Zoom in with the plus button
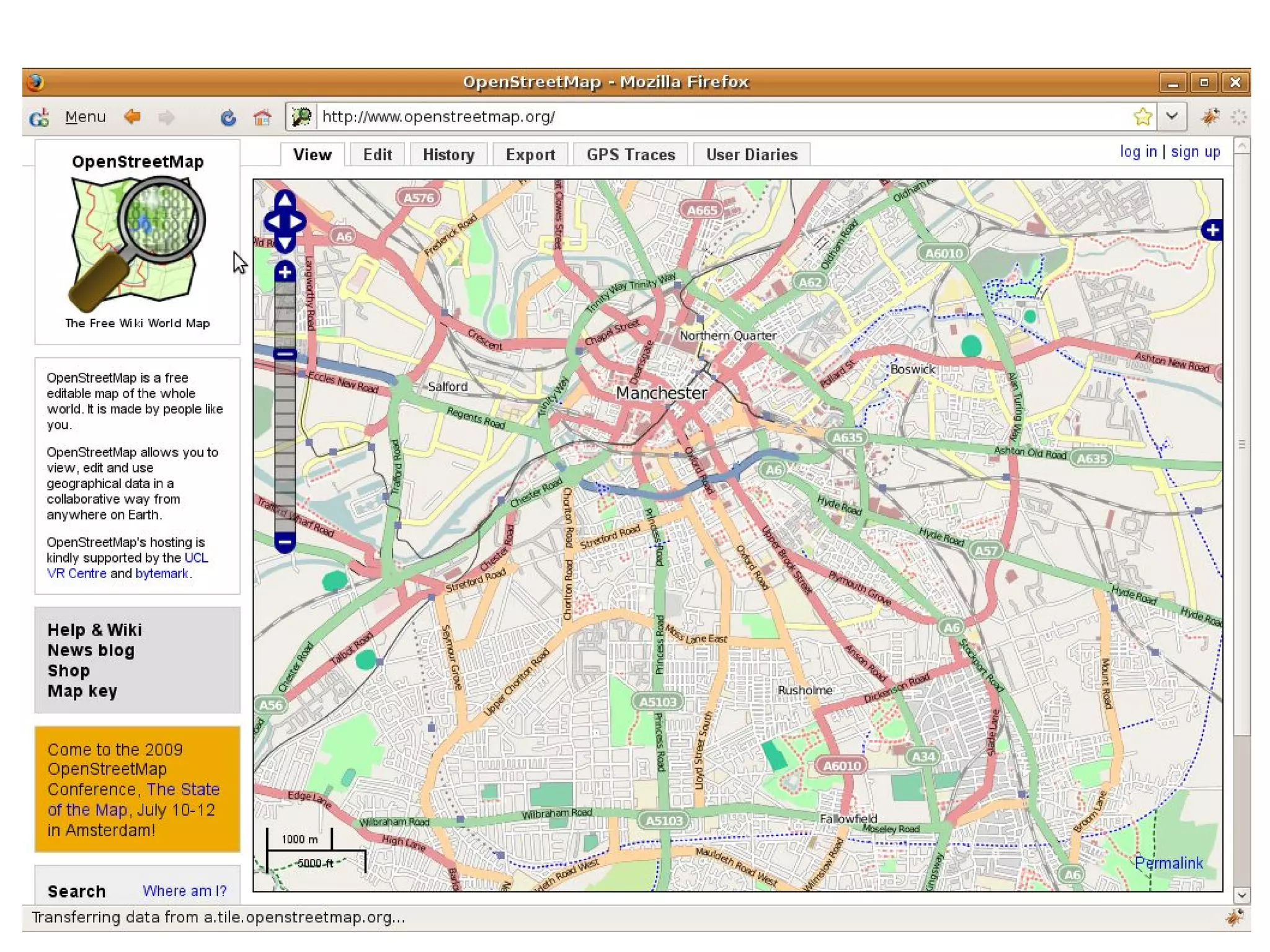The image size is (1270, 952). [x=285, y=272]
